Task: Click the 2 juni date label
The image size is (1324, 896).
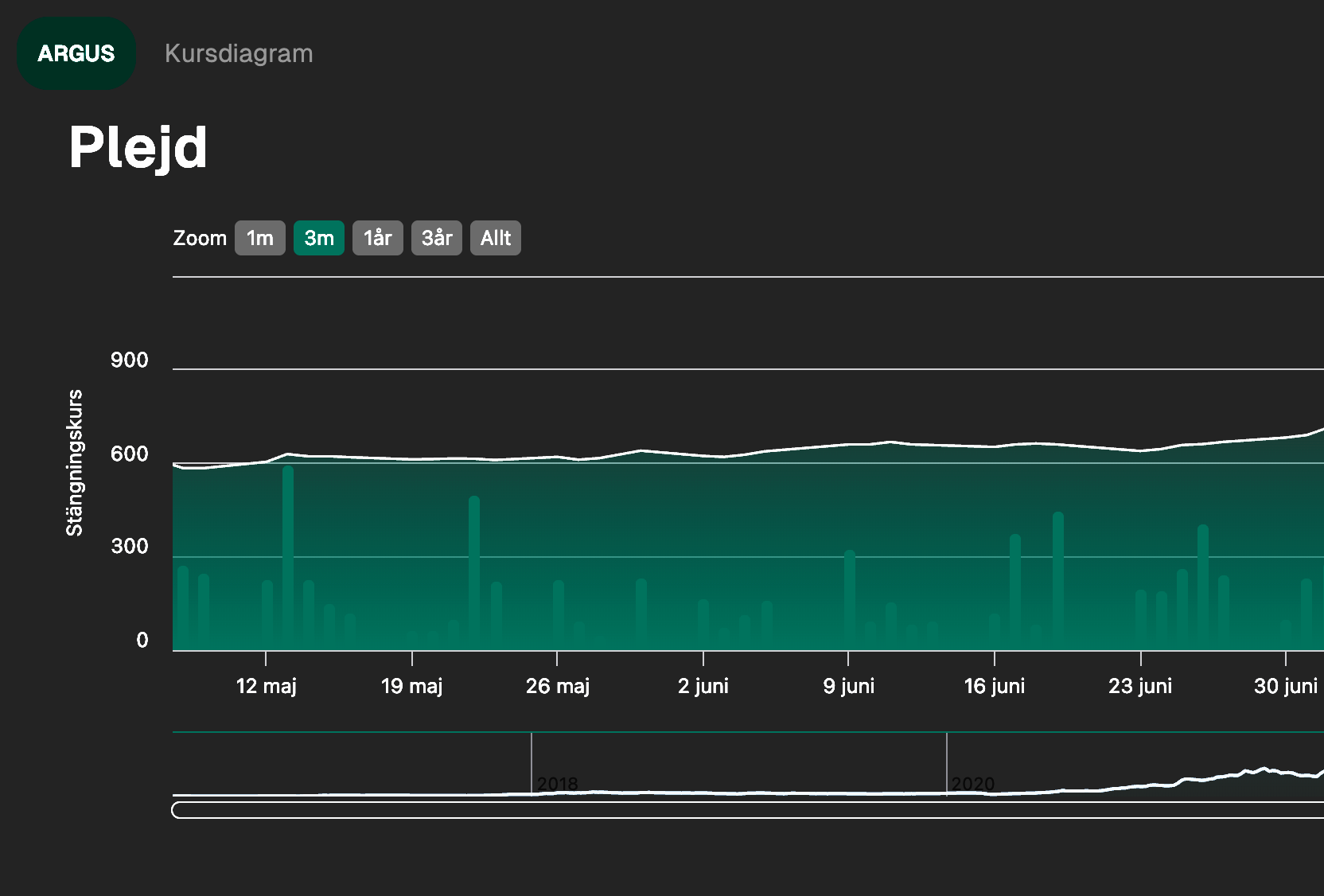Action: coord(703,686)
